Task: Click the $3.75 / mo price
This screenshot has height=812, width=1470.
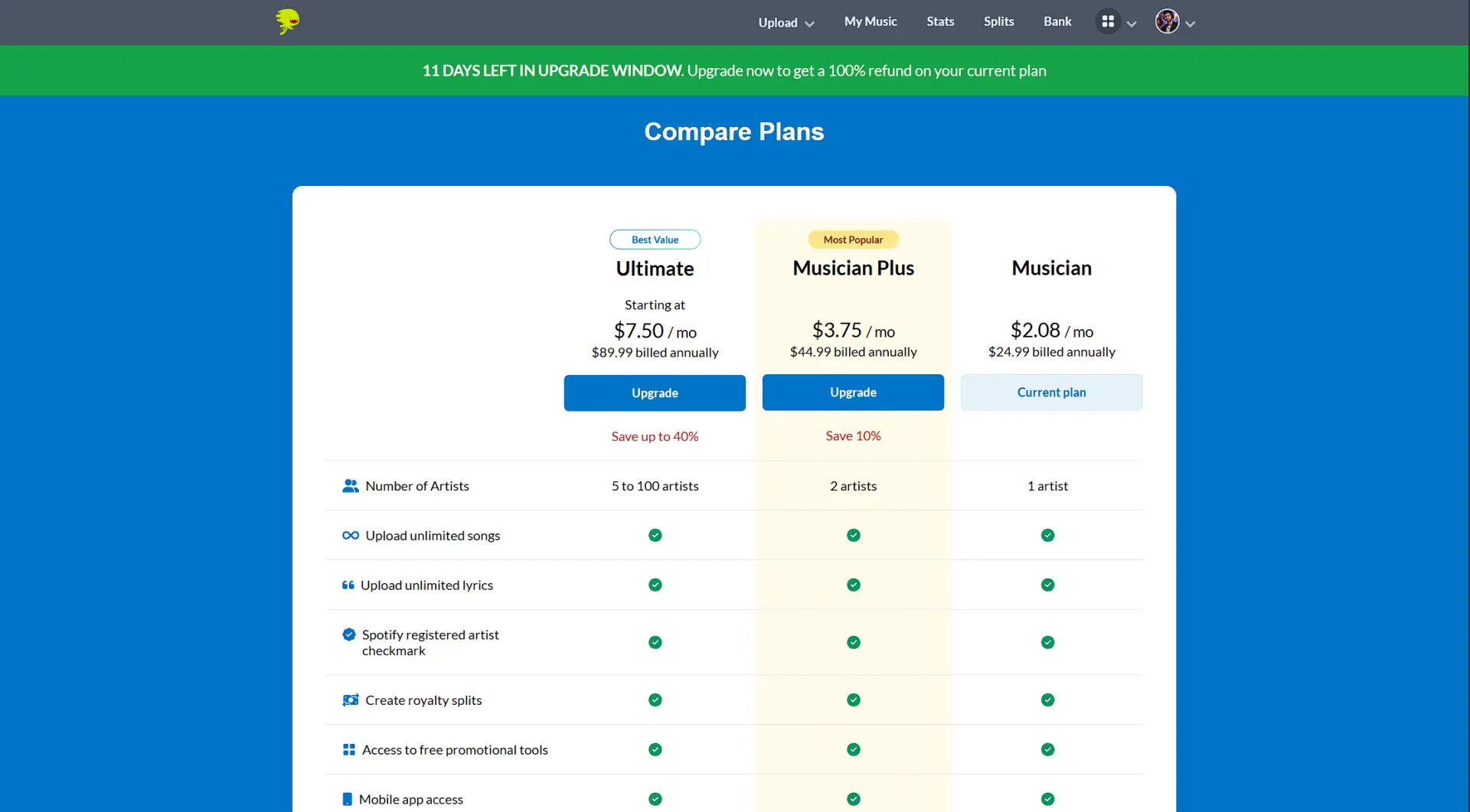Action: click(x=854, y=330)
